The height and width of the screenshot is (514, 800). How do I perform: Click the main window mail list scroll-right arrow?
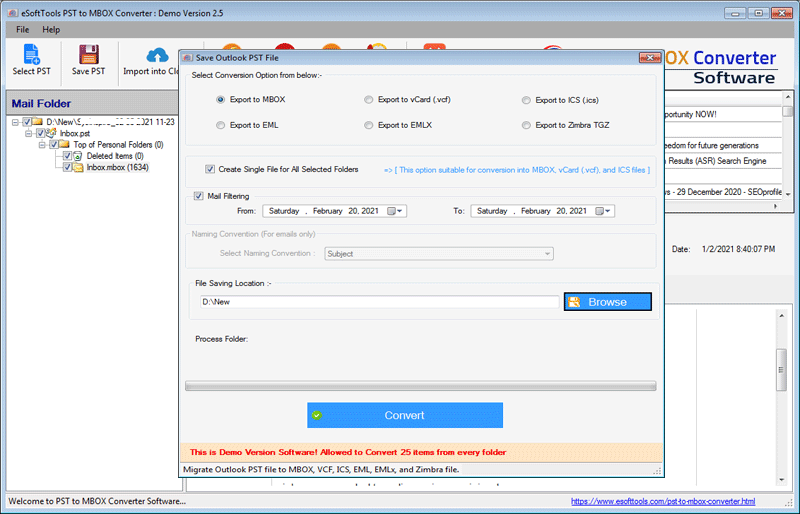[776, 206]
